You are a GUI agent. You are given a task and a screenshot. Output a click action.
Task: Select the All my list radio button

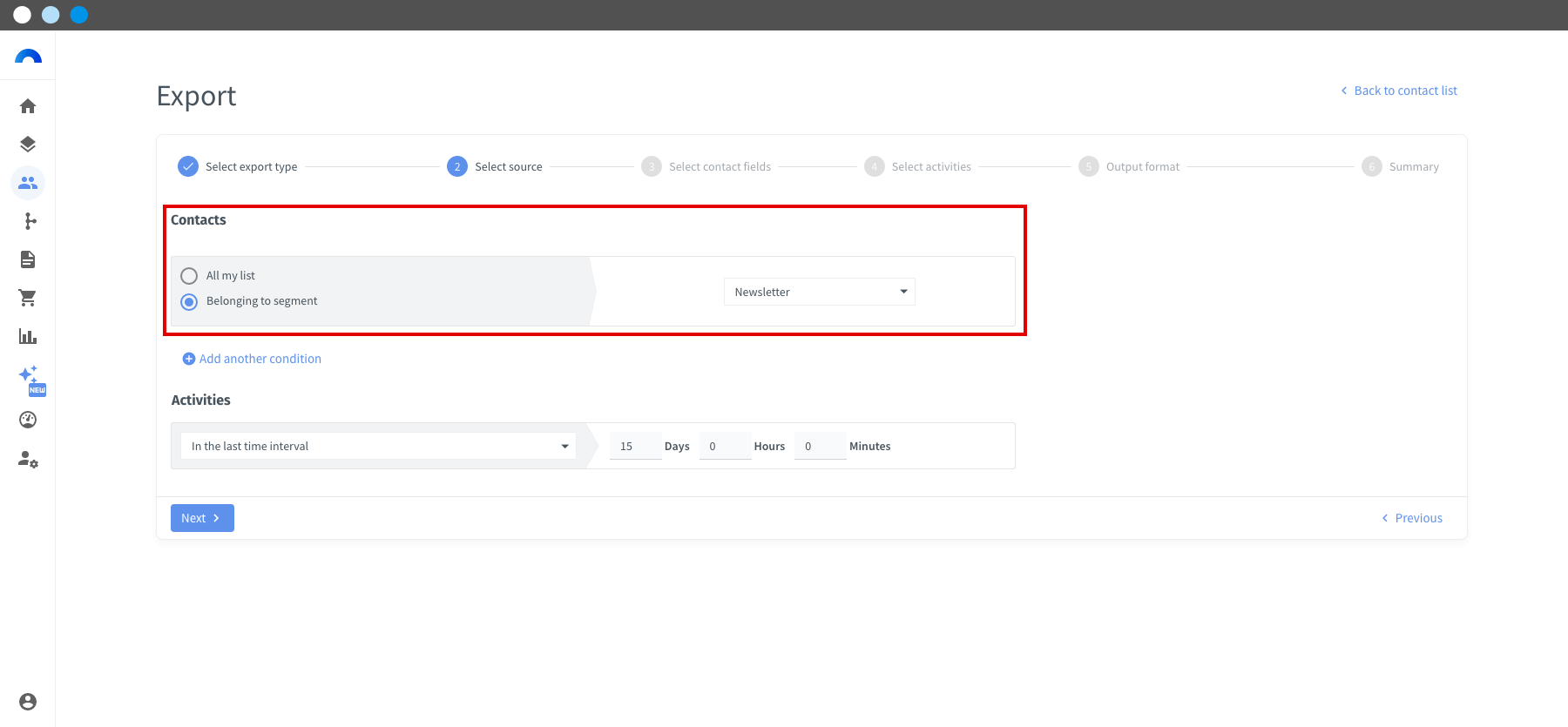pos(189,276)
